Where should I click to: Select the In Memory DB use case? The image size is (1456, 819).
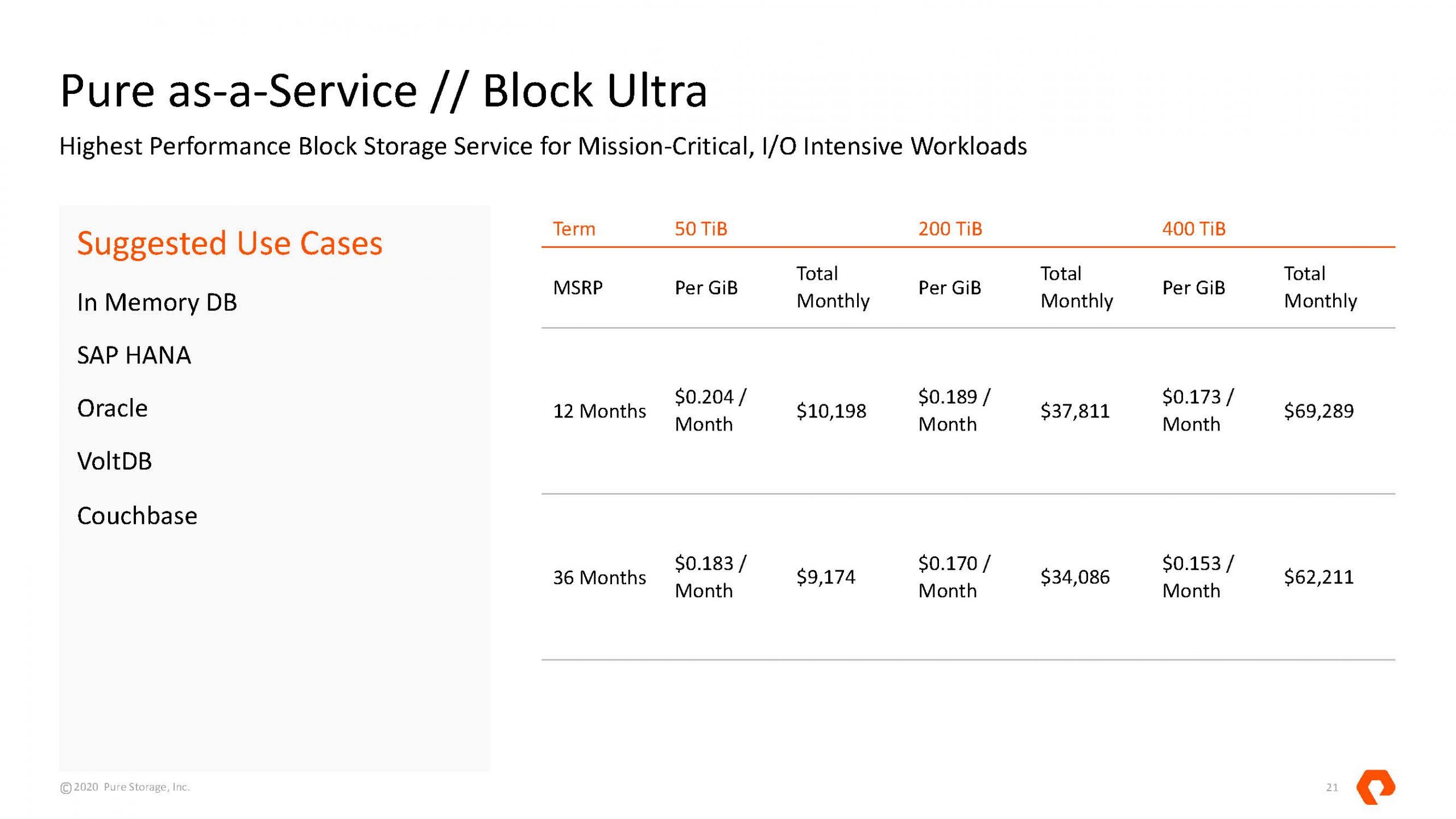[157, 302]
